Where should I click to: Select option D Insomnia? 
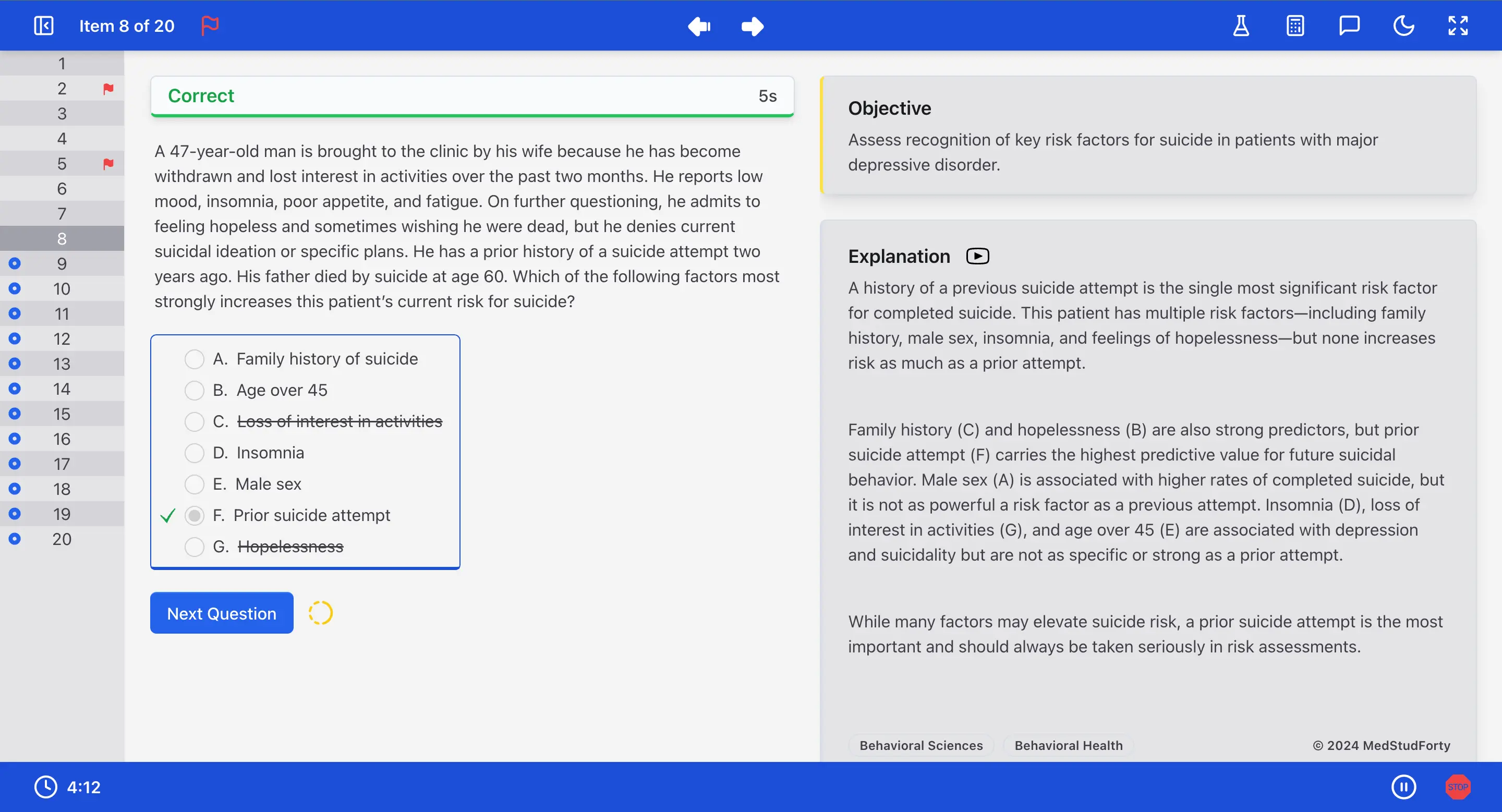194,453
